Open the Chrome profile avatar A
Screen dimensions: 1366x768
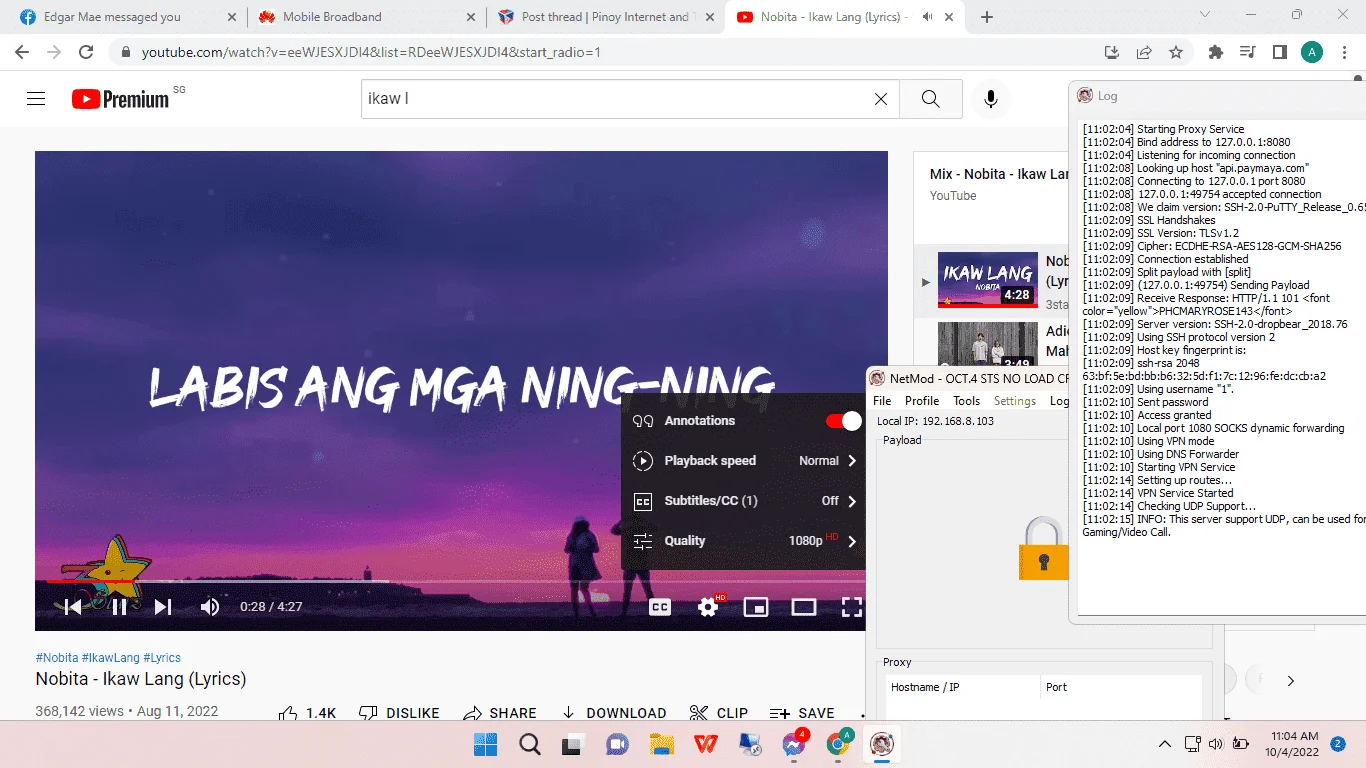pyautogui.click(x=1312, y=52)
